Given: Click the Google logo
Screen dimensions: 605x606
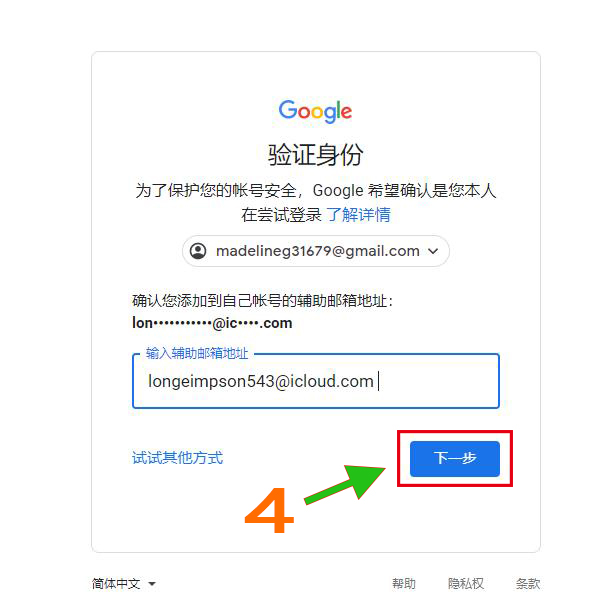Looking at the screenshot, I should click(x=315, y=111).
